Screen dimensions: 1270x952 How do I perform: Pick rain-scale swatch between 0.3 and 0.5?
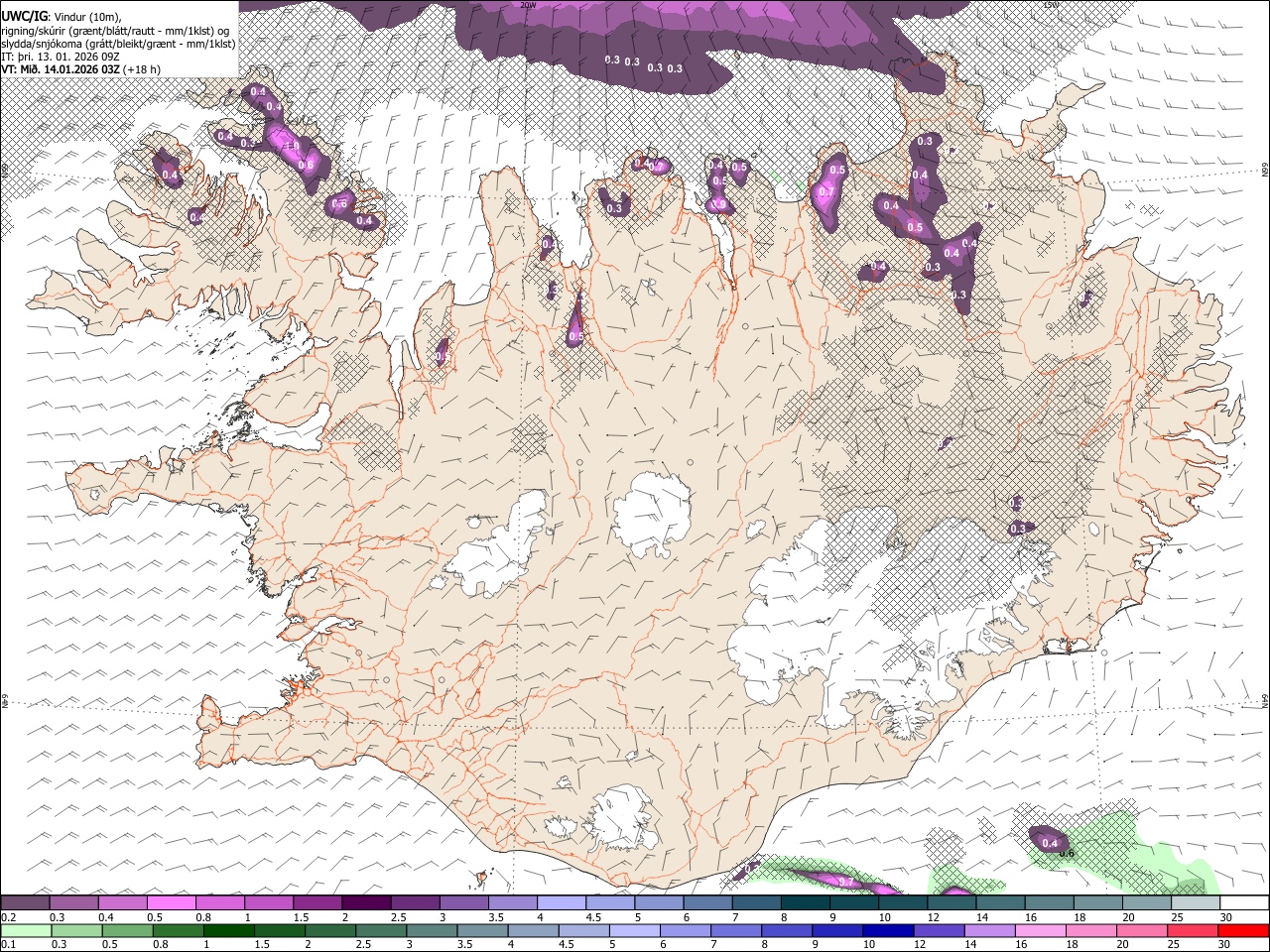pyautogui.click(x=76, y=930)
